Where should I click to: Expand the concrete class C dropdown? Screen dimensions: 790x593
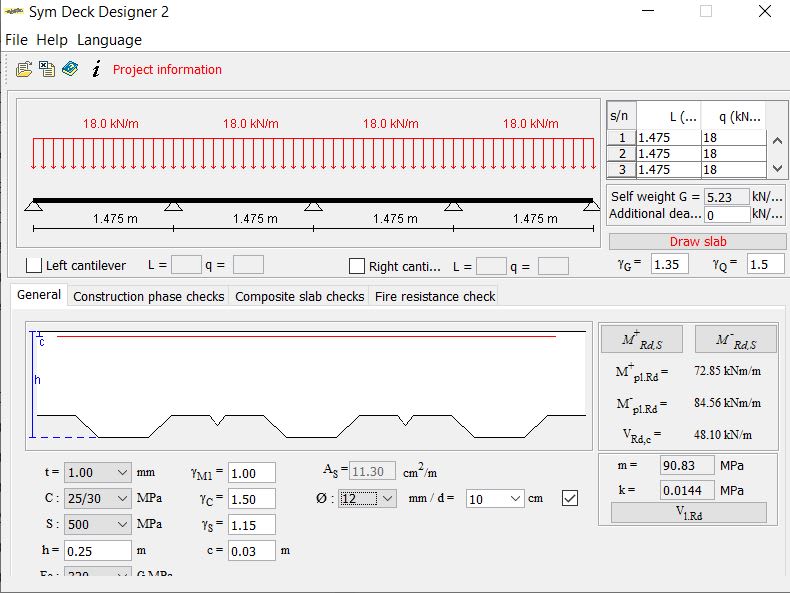point(98,498)
